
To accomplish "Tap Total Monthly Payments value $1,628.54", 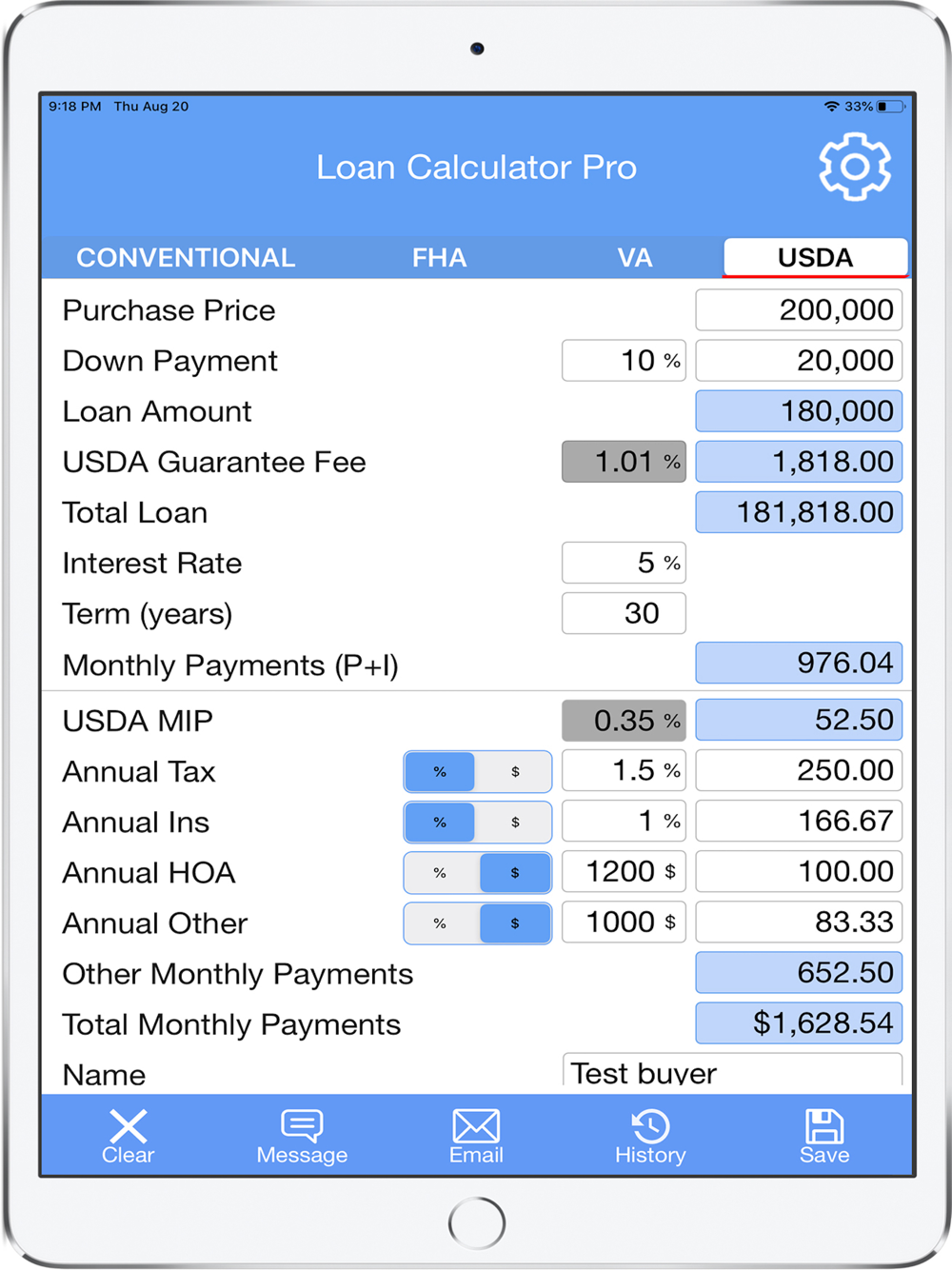I will 799,1022.
